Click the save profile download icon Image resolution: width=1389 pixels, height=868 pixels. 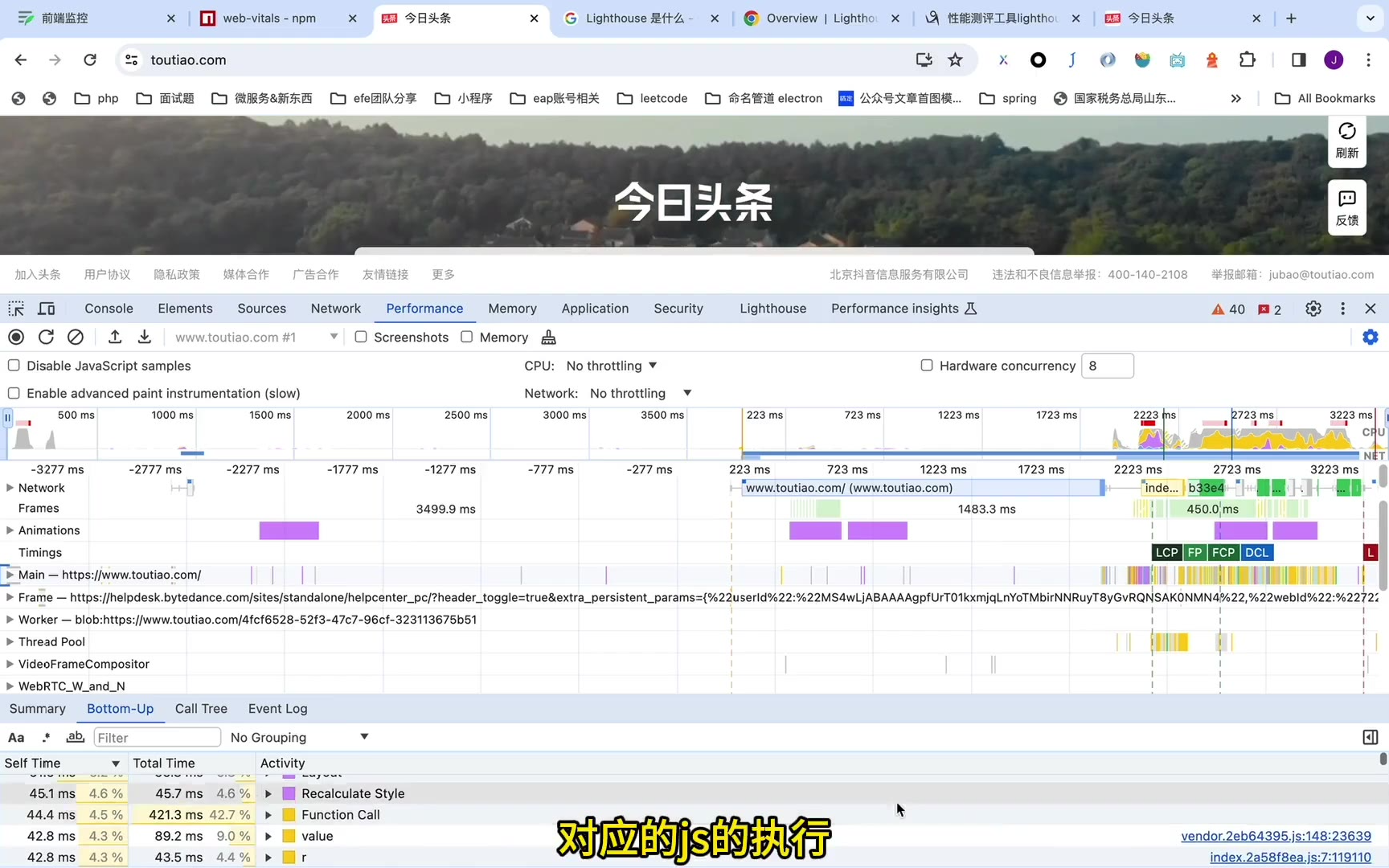pyautogui.click(x=145, y=338)
